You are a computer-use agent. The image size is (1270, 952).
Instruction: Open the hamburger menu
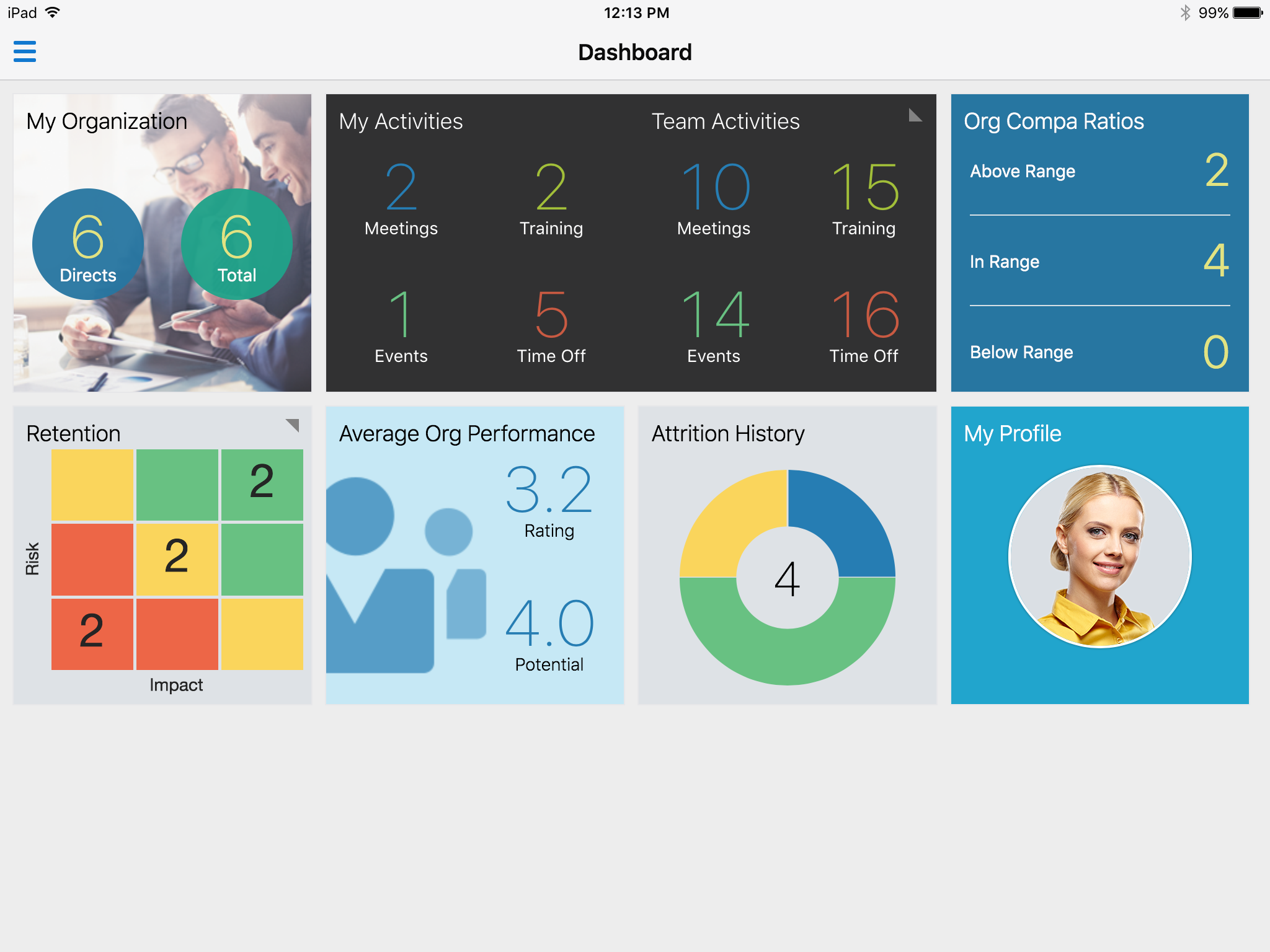[x=25, y=51]
